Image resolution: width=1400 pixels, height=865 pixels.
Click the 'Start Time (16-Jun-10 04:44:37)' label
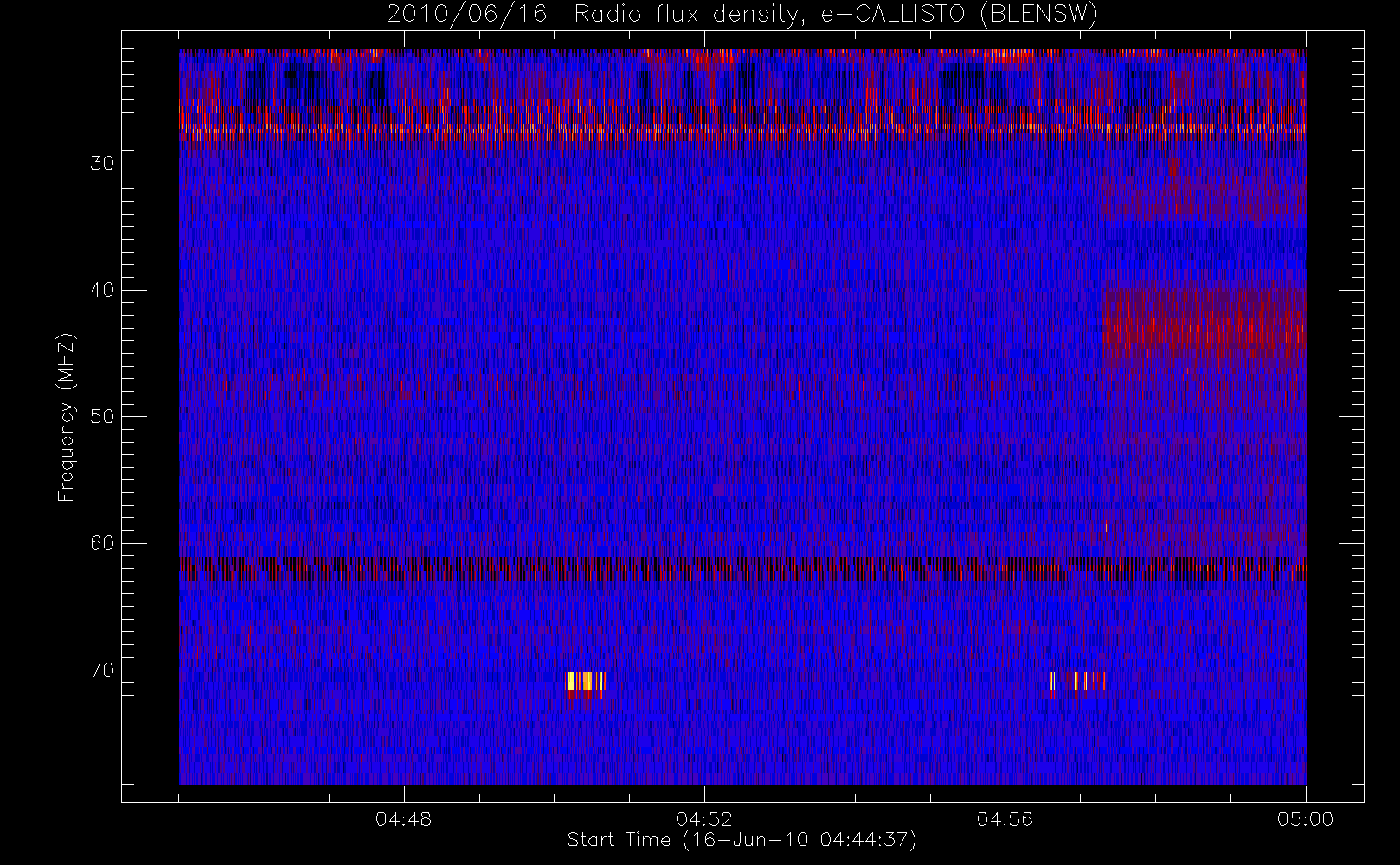[742, 840]
